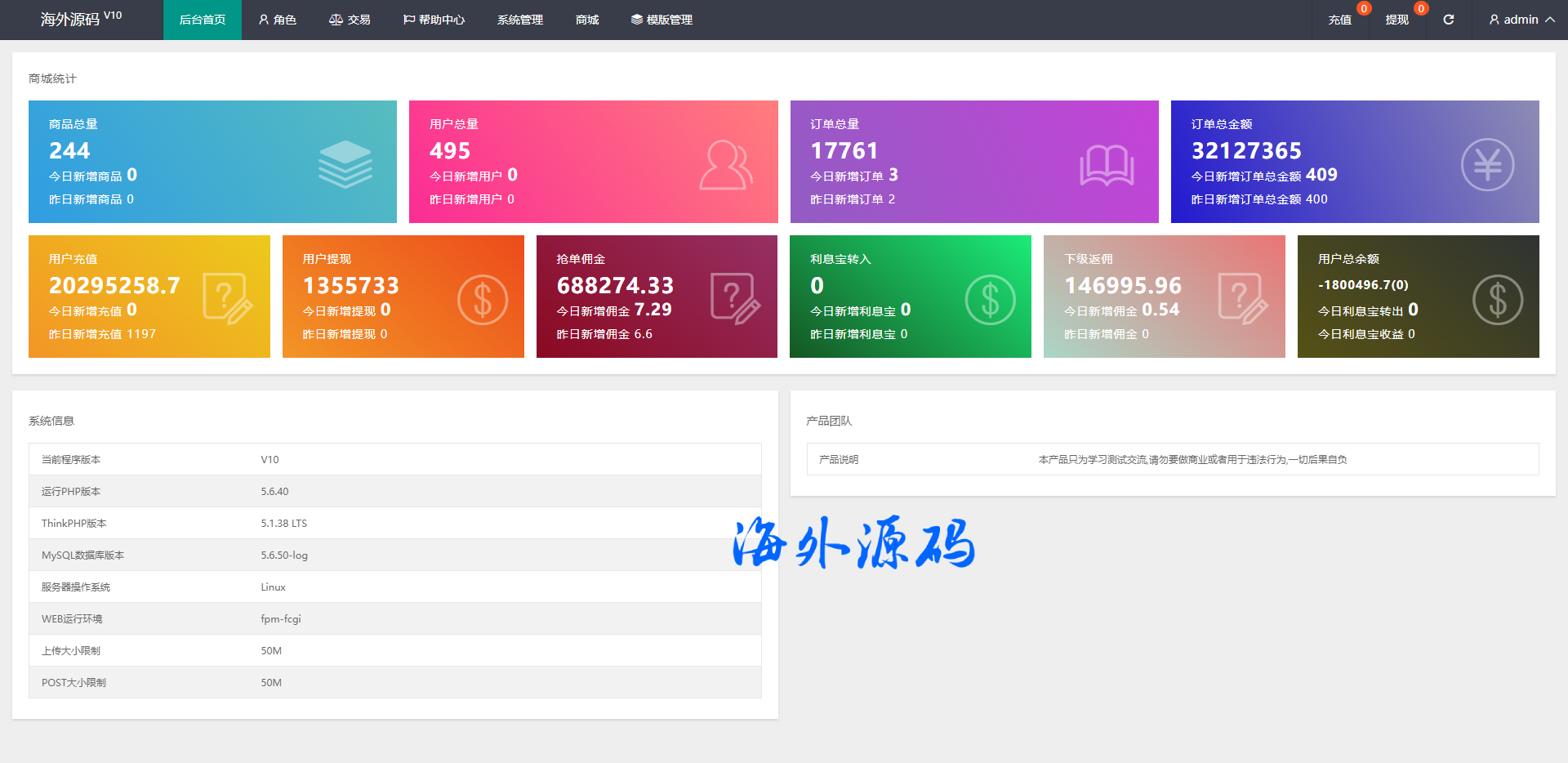Click the edit icon in 下级返佣 card
Screen dimensions: 1568x763
point(1242,299)
